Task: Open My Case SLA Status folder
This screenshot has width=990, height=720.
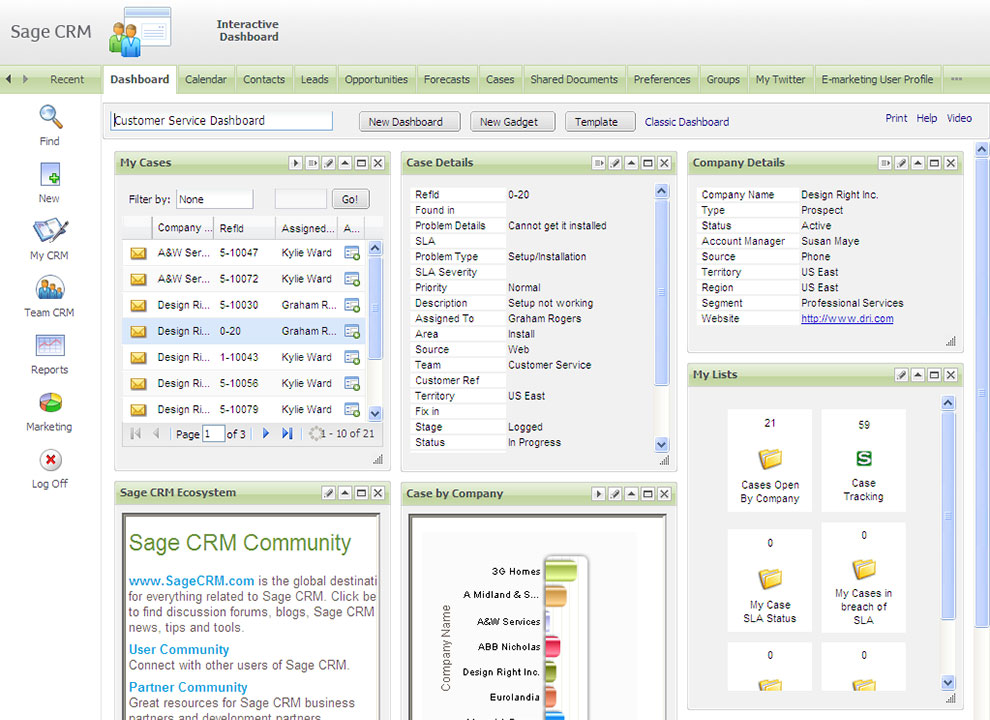Action: click(x=770, y=579)
